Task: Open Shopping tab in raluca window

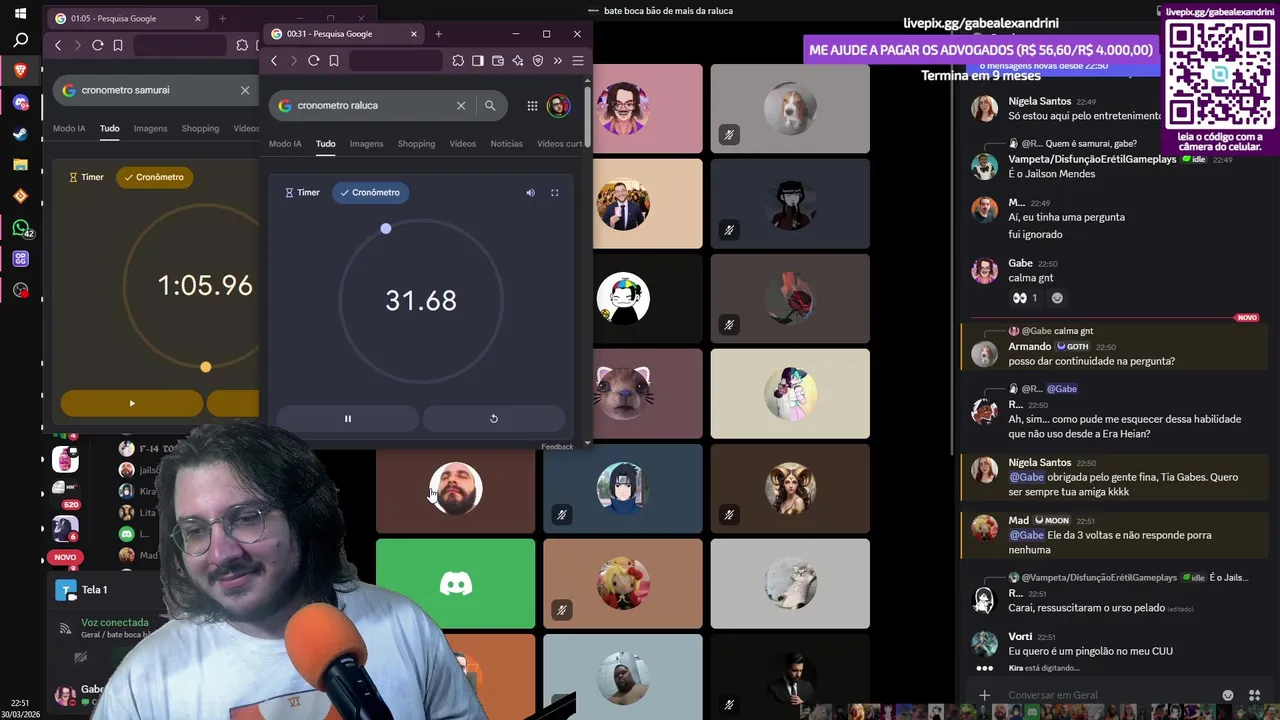Action: pyautogui.click(x=416, y=144)
